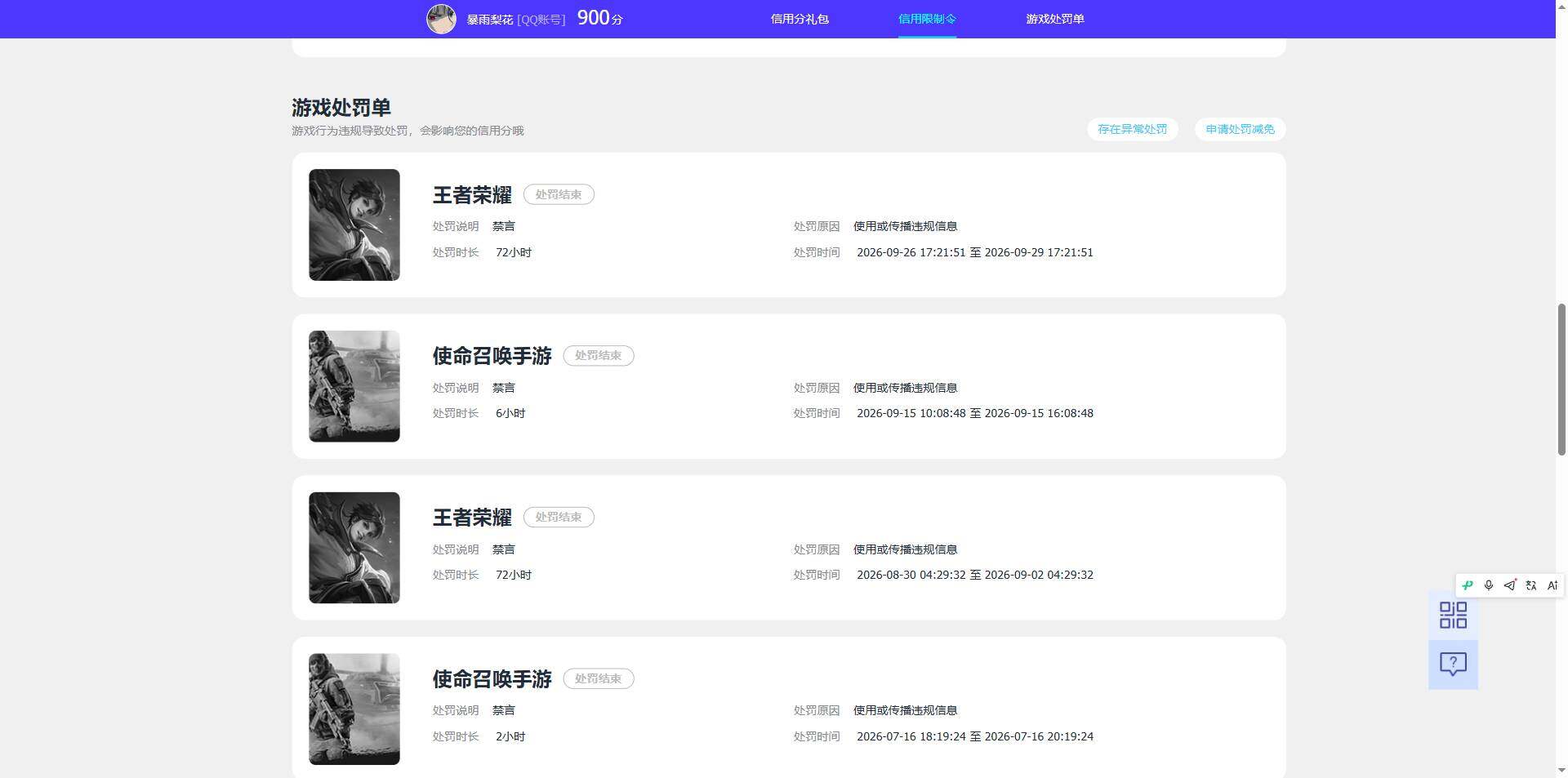Image resolution: width=1568 pixels, height=778 pixels.
Task: Click the 处罚结束 badge on the 2026-07-16 penalty
Action: pos(599,678)
